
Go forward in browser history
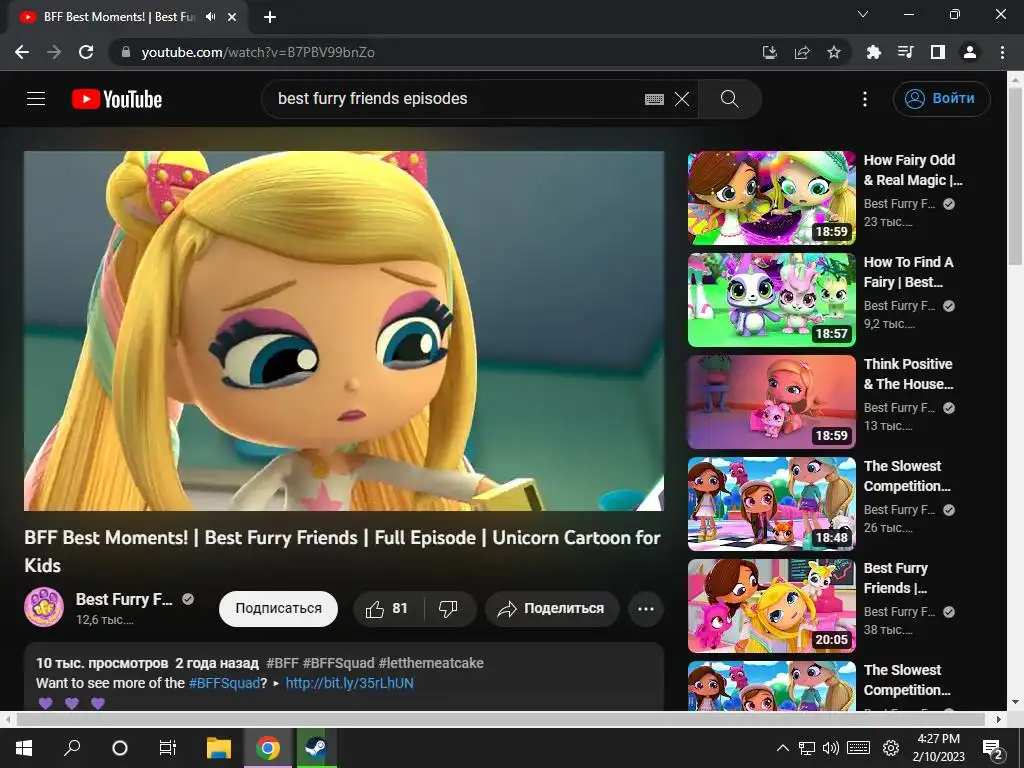(x=54, y=52)
